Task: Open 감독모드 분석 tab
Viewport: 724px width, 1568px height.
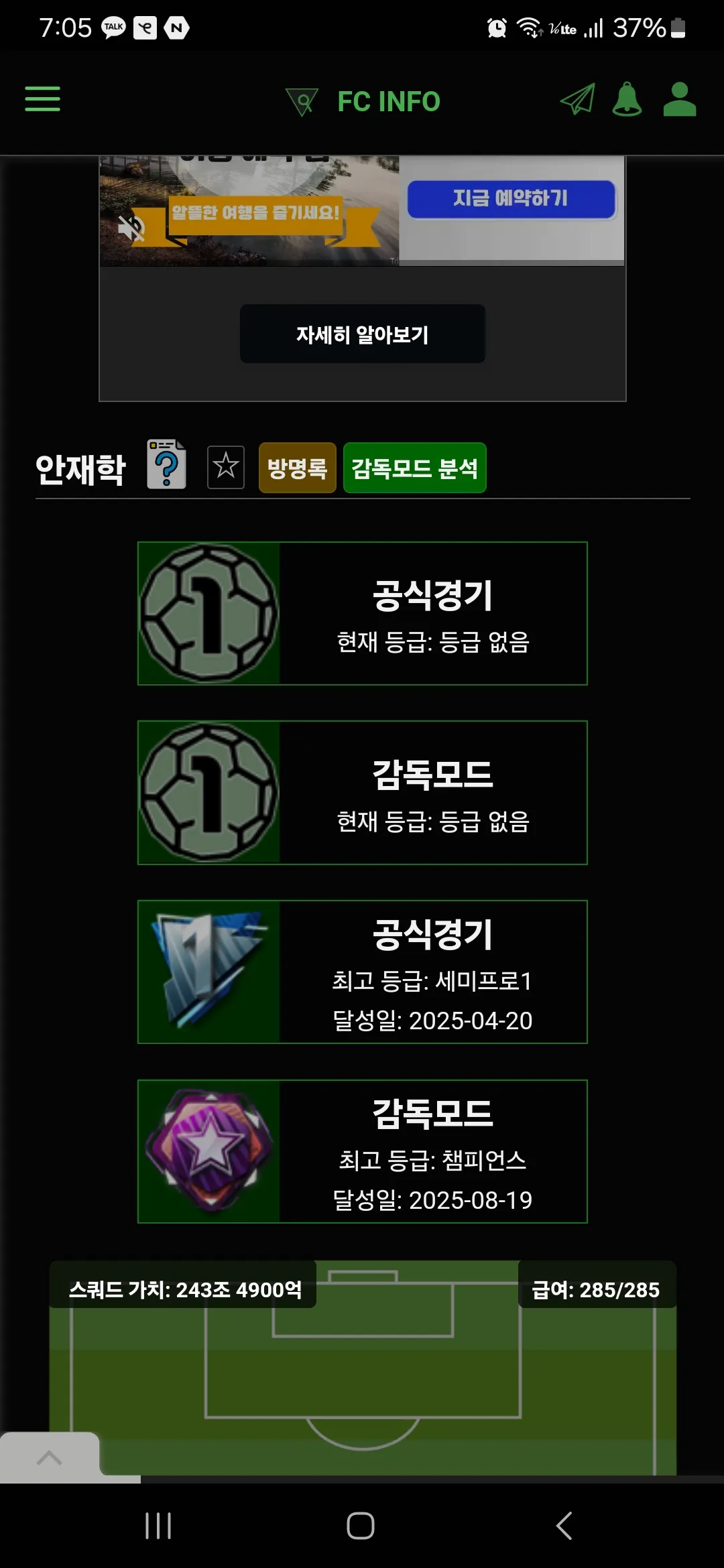Action: click(415, 468)
